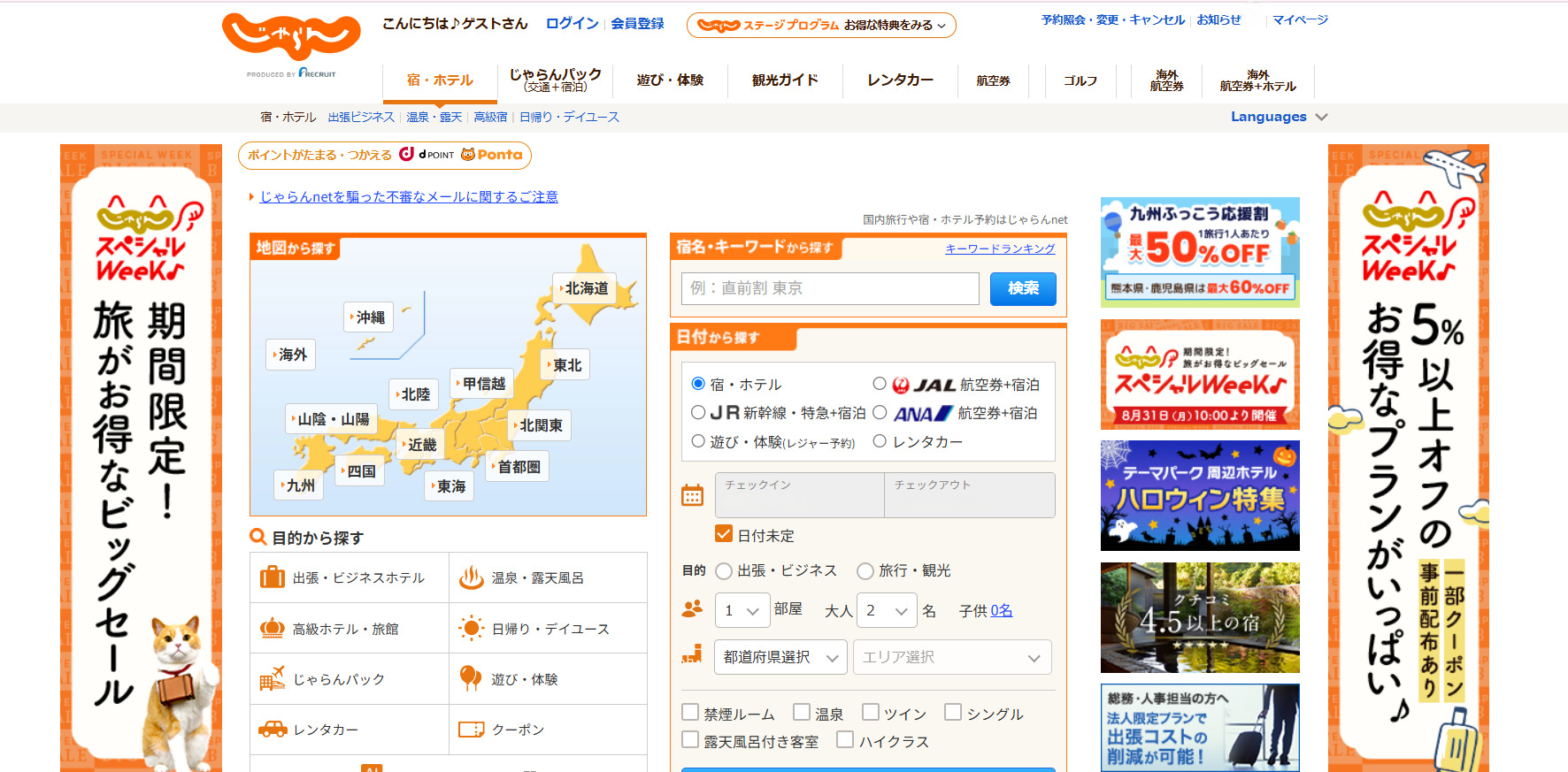Open the ゴルフ navigation tab
This screenshot has width=1568, height=772.
[1080, 80]
